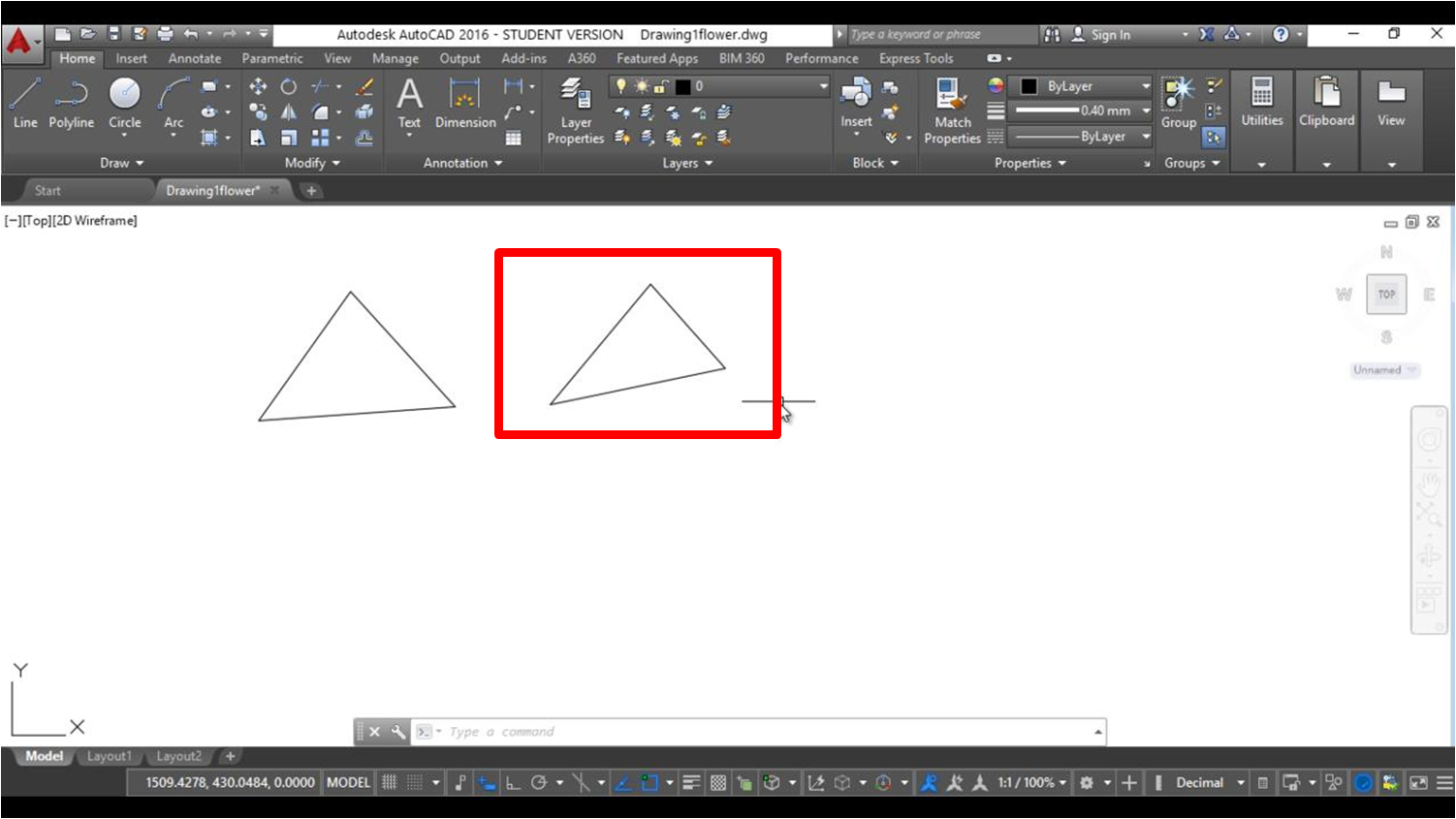The width and height of the screenshot is (1456, 819).
Task: Click the Rotate tool icon
Action: tap(289, 86)
